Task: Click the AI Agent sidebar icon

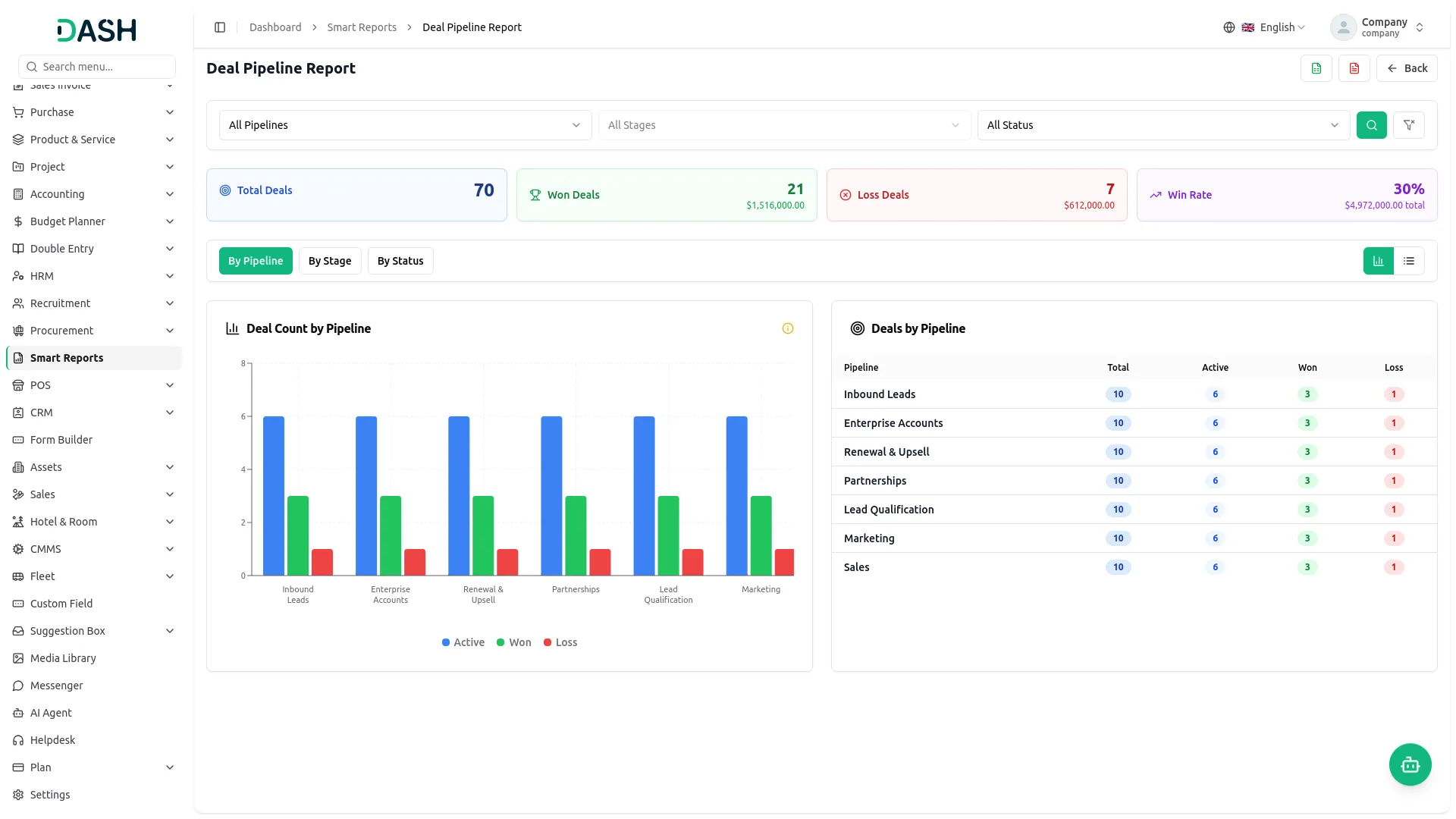Action: coord(18,713)
